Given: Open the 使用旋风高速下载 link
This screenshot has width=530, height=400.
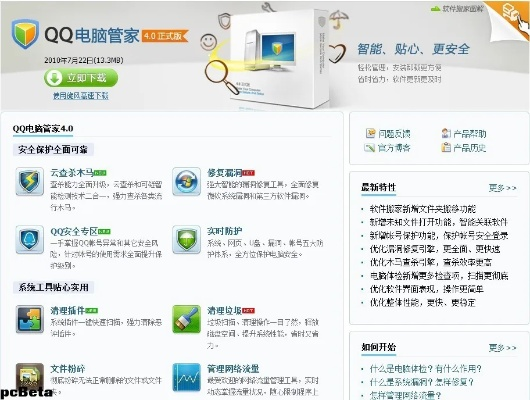Looking at the screenshot, I should [80, 96].
